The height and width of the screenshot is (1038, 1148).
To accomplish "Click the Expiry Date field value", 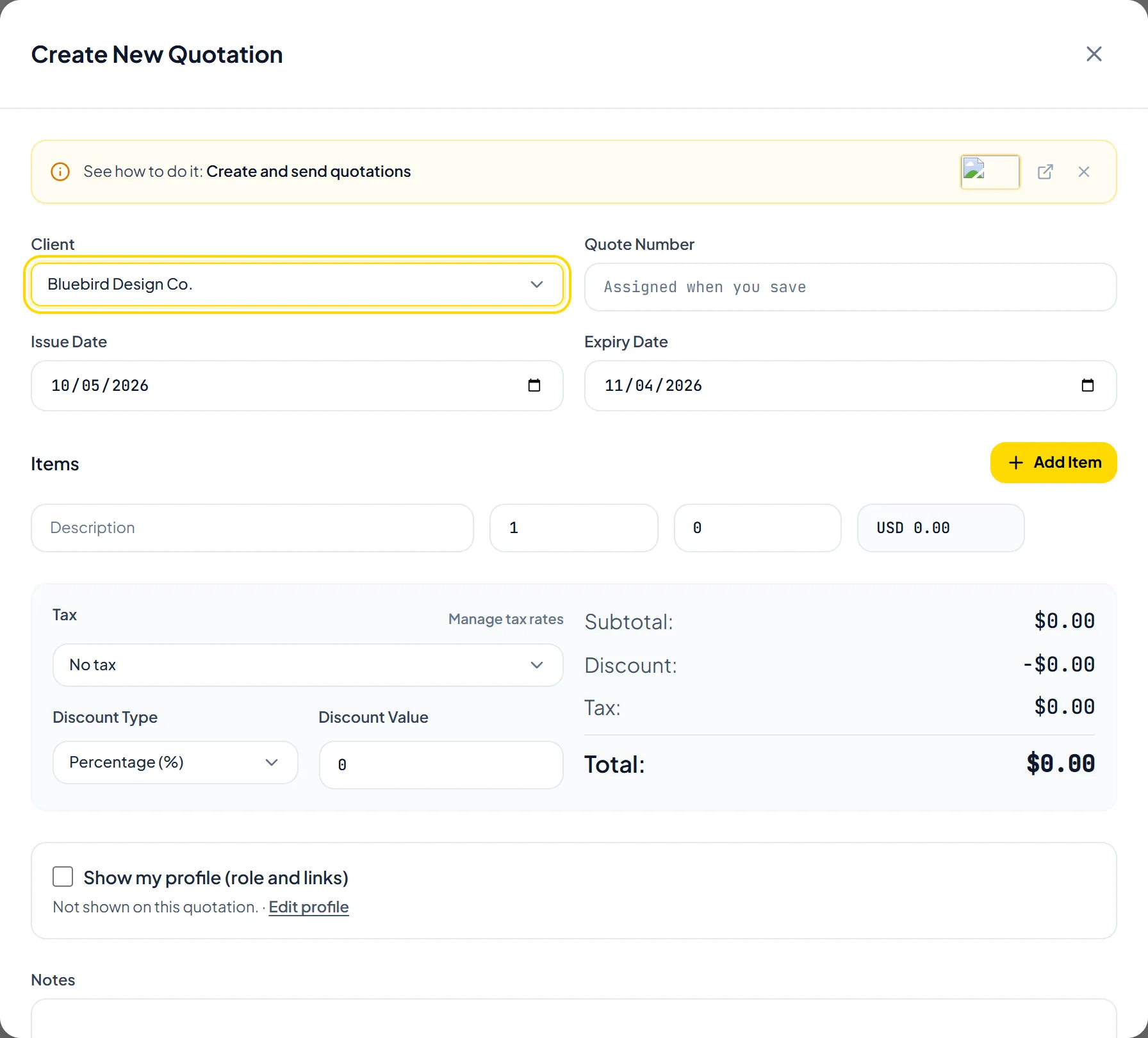I will coord(653,386).
